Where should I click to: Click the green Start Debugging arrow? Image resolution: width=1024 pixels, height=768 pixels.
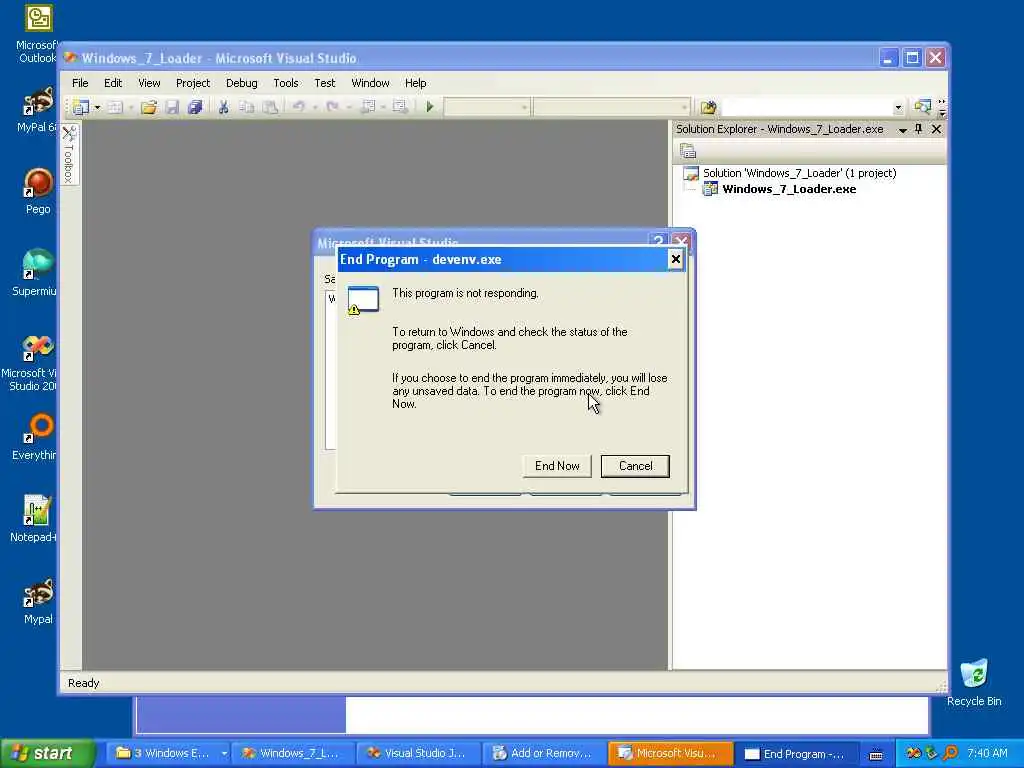[x=430, y=106]
